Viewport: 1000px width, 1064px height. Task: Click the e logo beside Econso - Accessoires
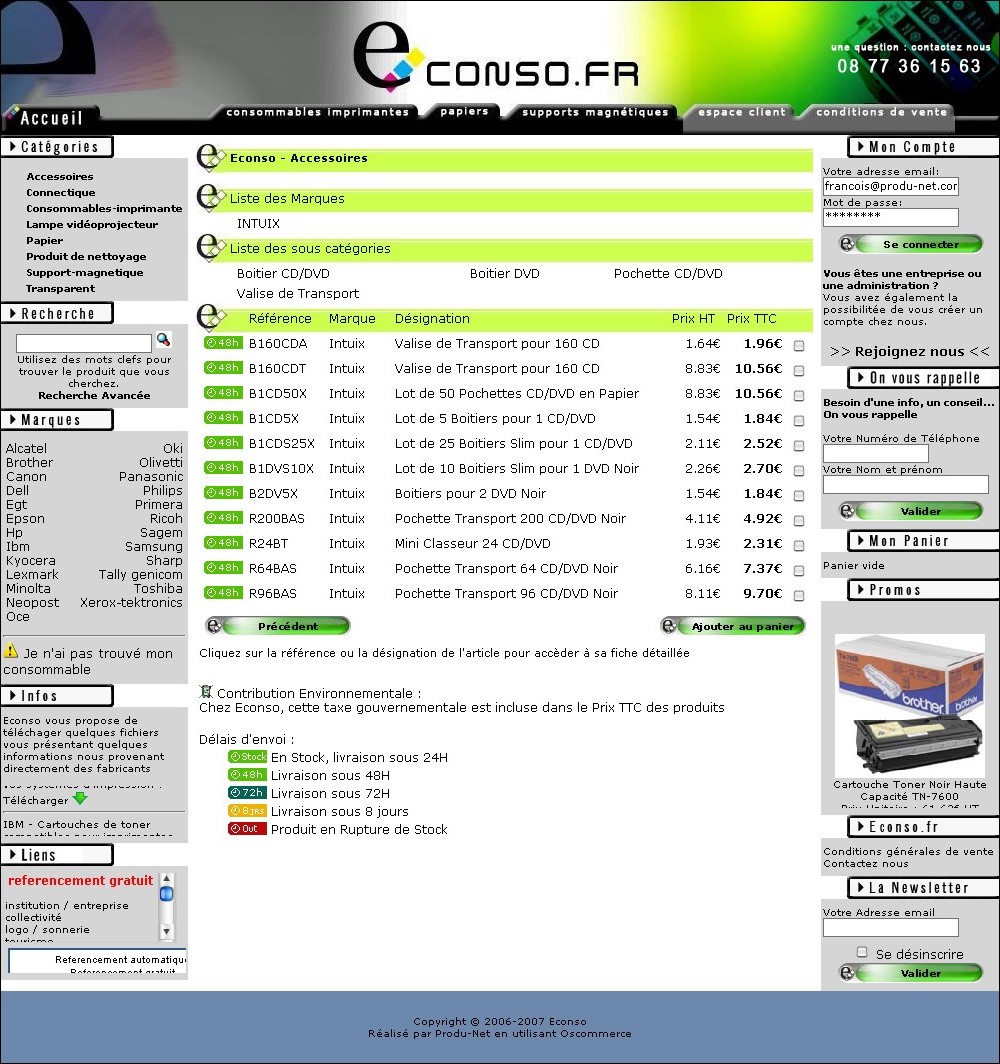click(x=211, y=157)
